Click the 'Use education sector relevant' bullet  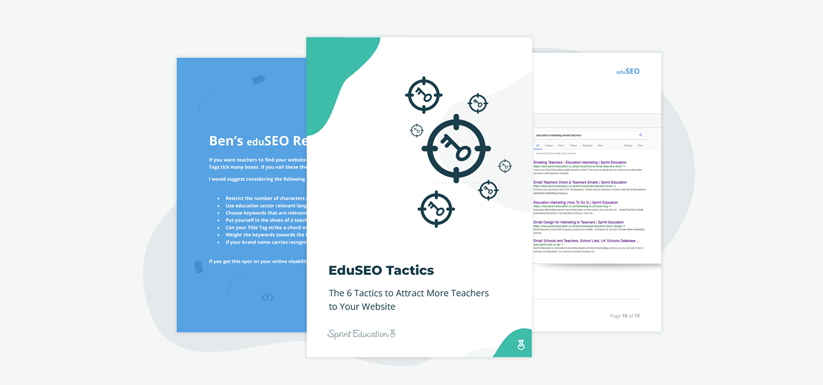pyautogui.click(x=266, y=206)
